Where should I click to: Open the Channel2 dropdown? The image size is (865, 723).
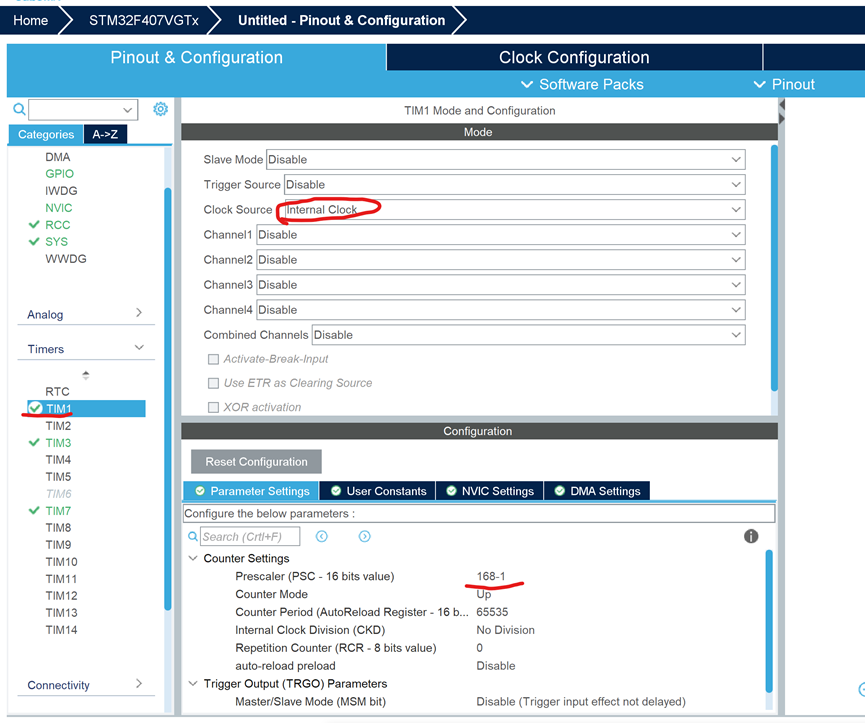coord(501,260)
